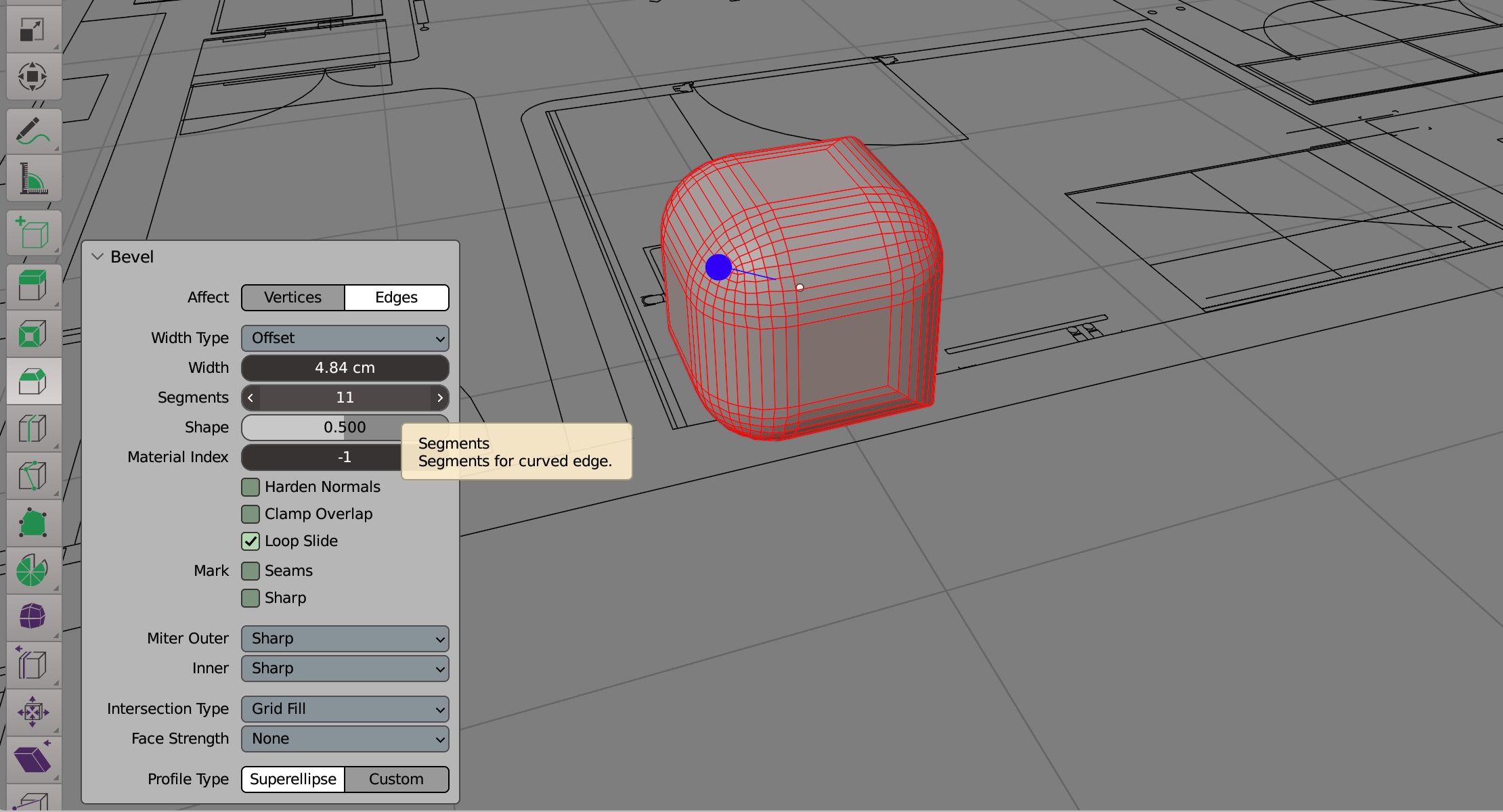Uncheck the Loop Slide option

250,541
